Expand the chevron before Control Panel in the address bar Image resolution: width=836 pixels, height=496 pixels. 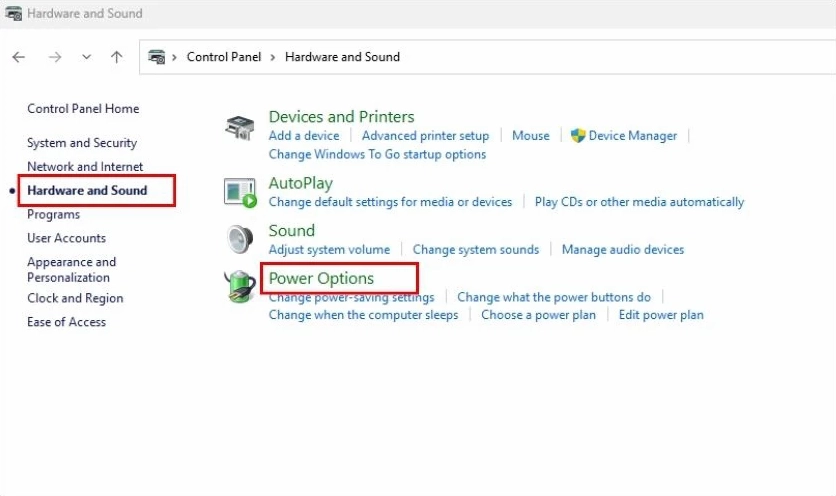tap(175, 57)
